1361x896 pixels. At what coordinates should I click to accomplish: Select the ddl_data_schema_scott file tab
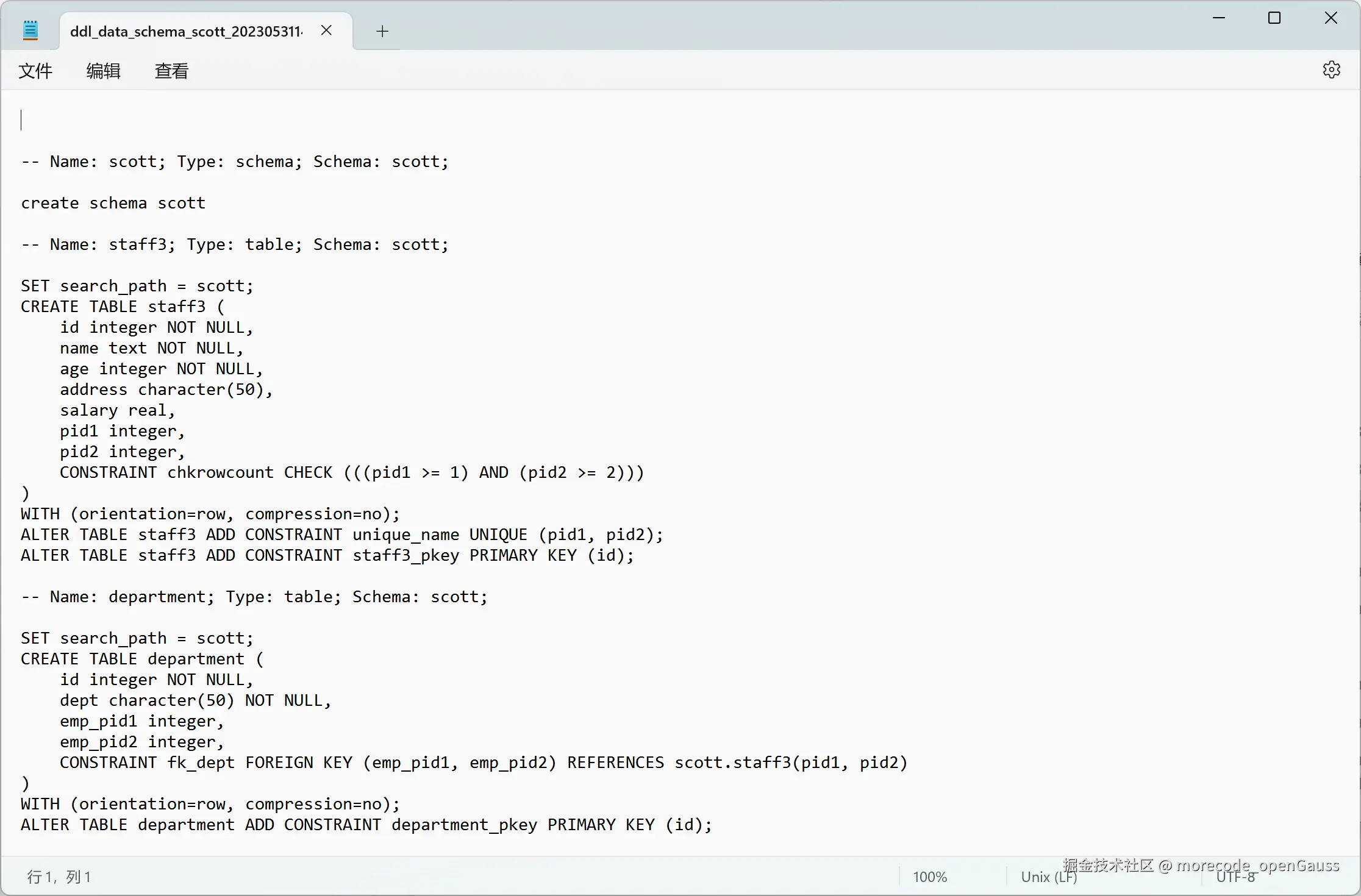tap(186, 31)
